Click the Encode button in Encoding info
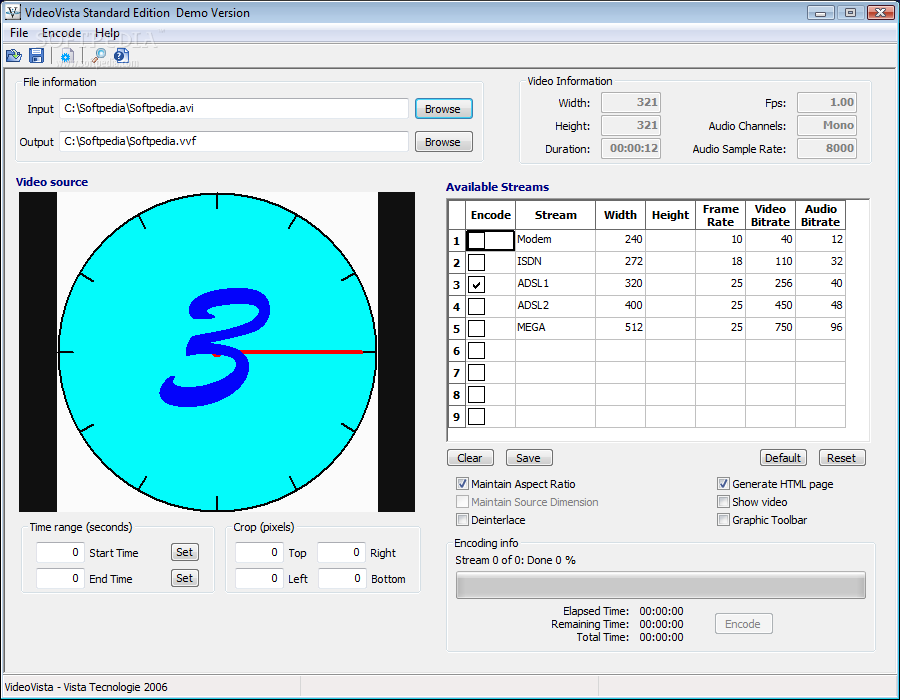Image resolution: width=900 pixels, height=700 pixels. tap(743, 624)
